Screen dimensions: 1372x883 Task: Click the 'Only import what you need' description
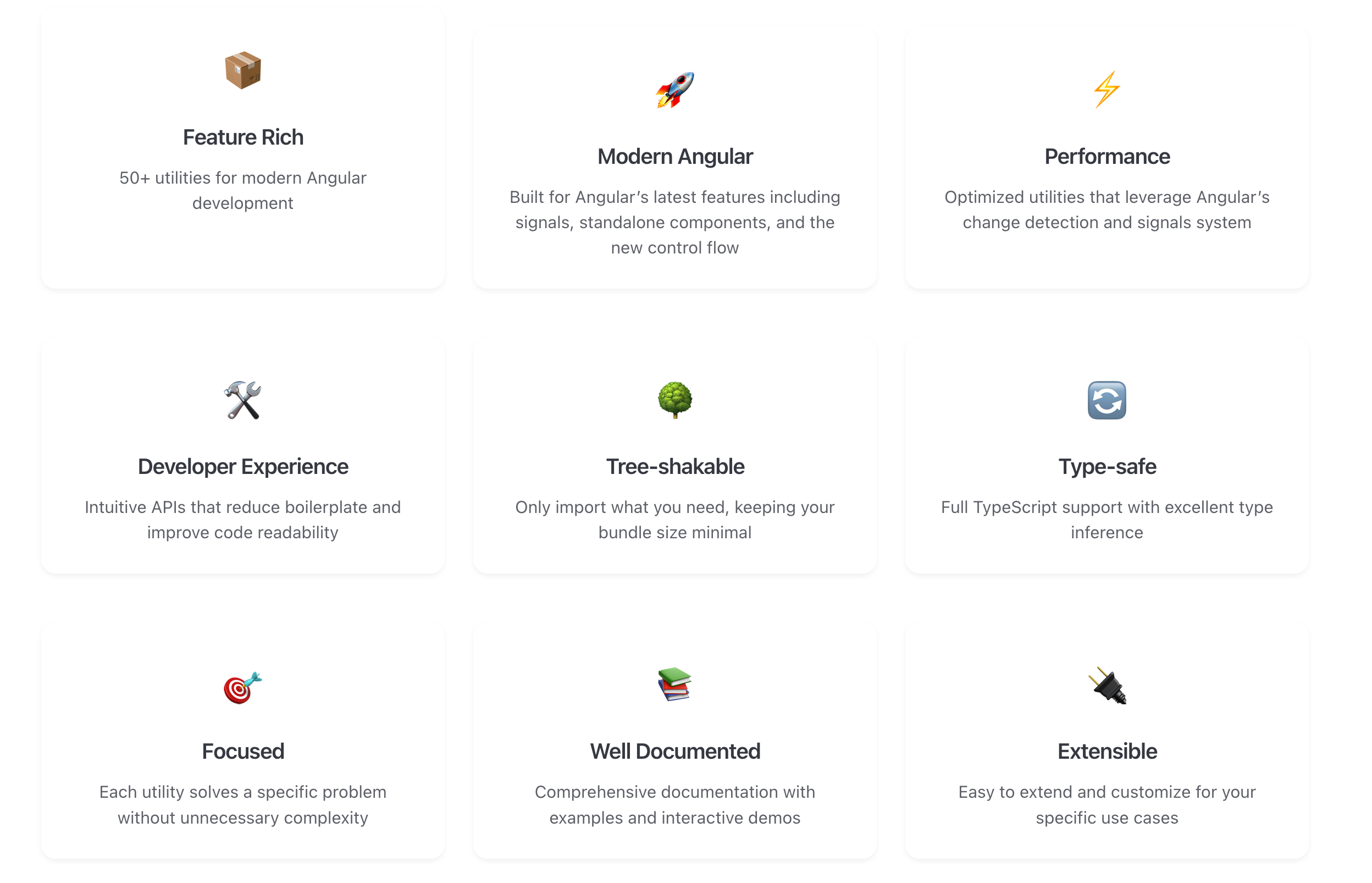(x=674, y=520)
